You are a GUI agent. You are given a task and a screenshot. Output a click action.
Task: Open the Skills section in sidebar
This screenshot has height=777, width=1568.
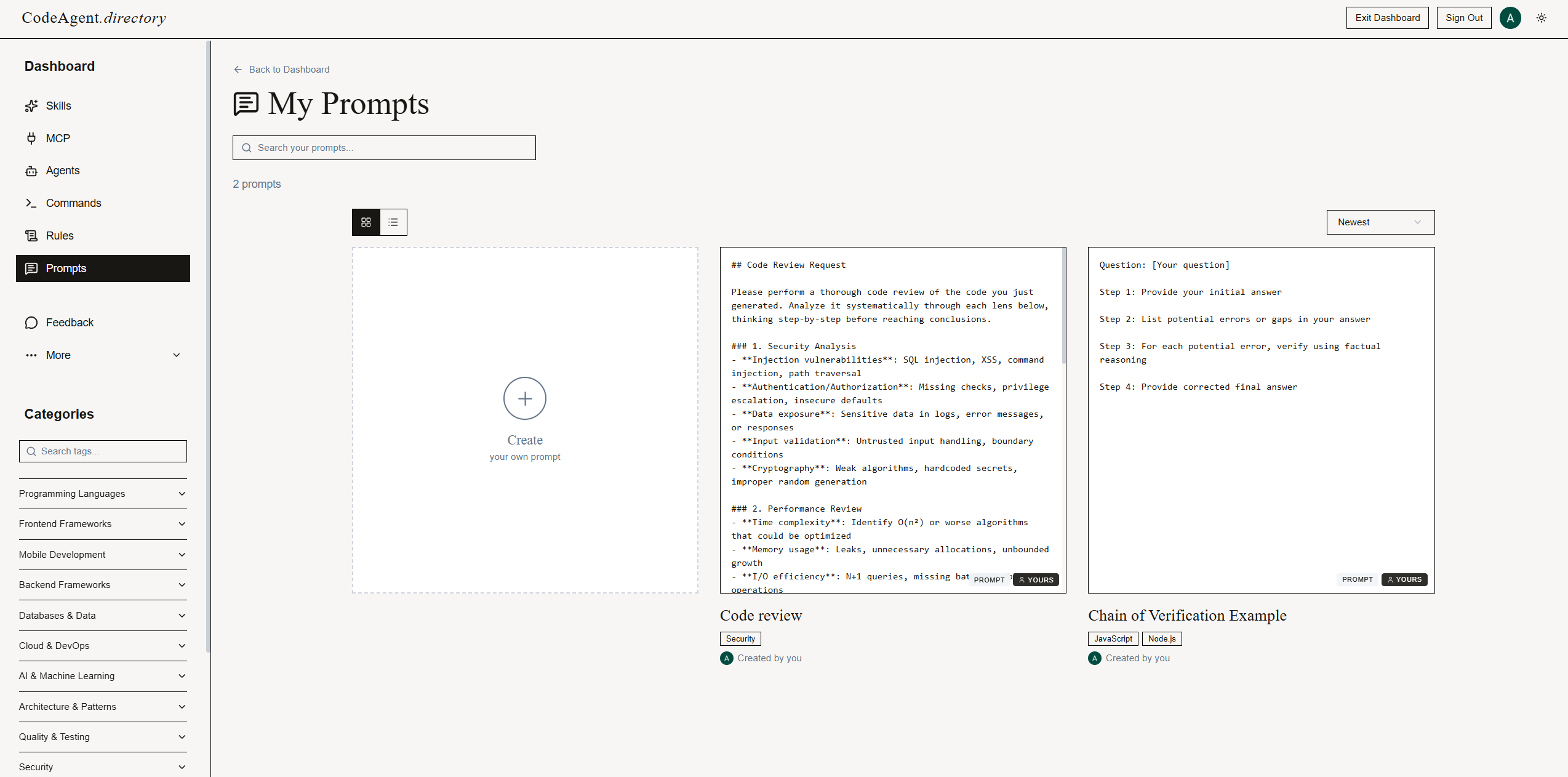click(x=58, y=105)
